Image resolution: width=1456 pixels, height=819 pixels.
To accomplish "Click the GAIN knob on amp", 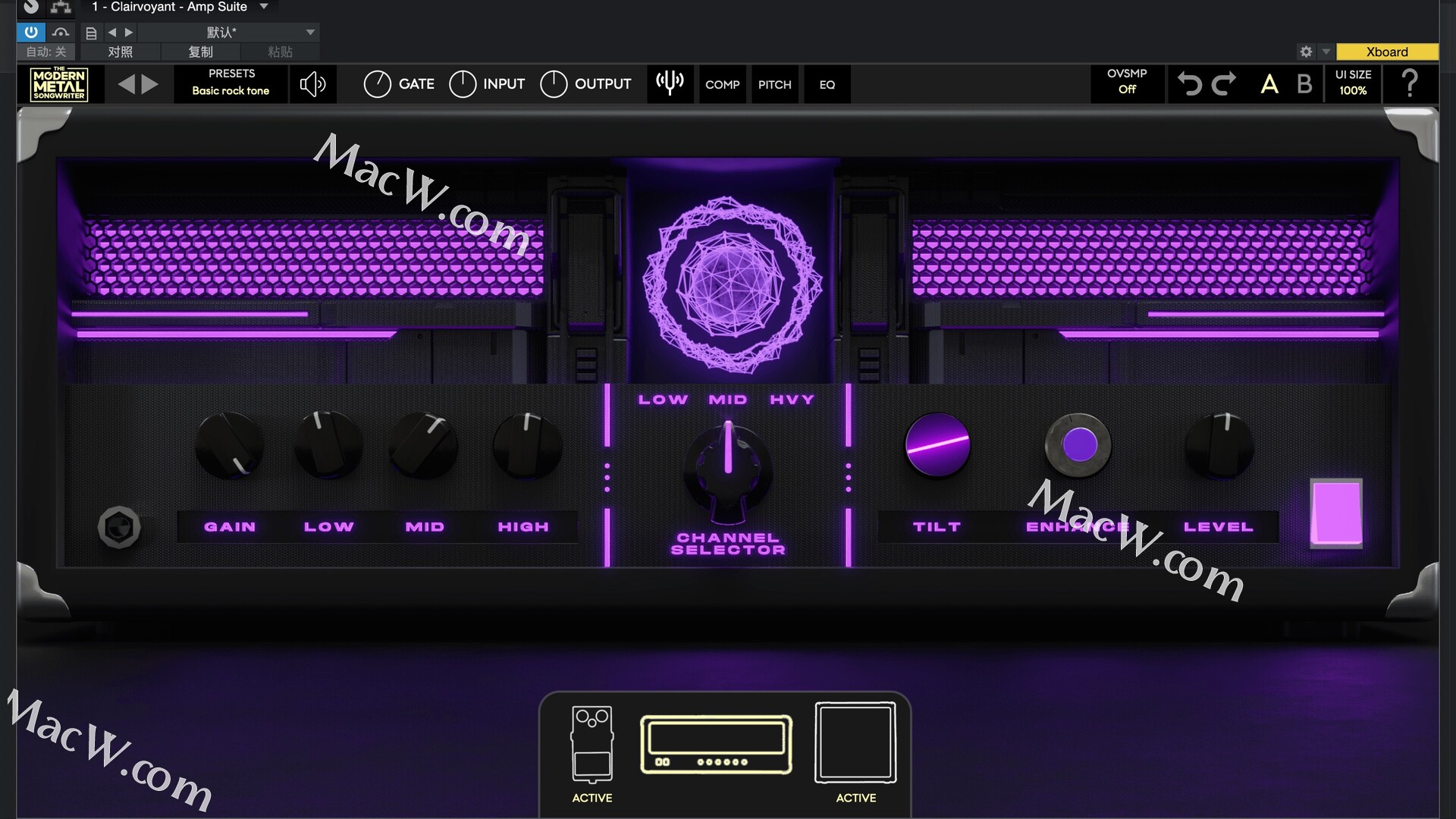I will (229, 445).
